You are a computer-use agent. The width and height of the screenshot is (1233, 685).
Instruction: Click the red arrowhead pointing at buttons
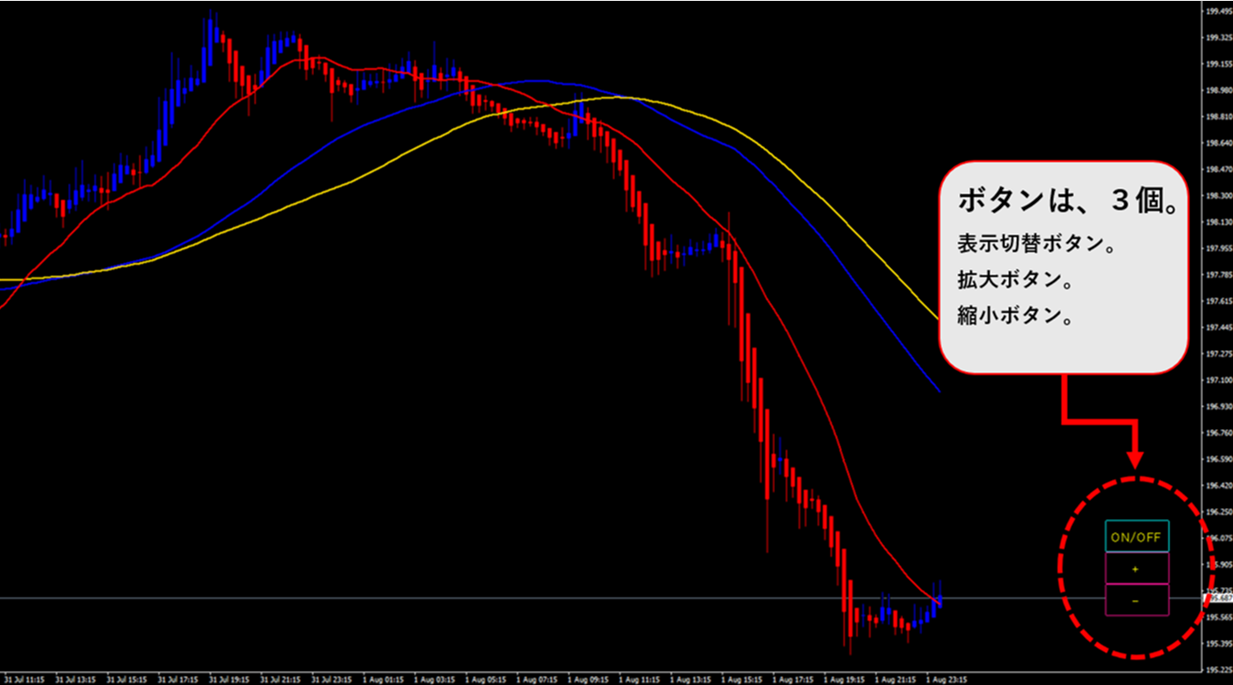pyautogui.click(x=1135, y=459)
